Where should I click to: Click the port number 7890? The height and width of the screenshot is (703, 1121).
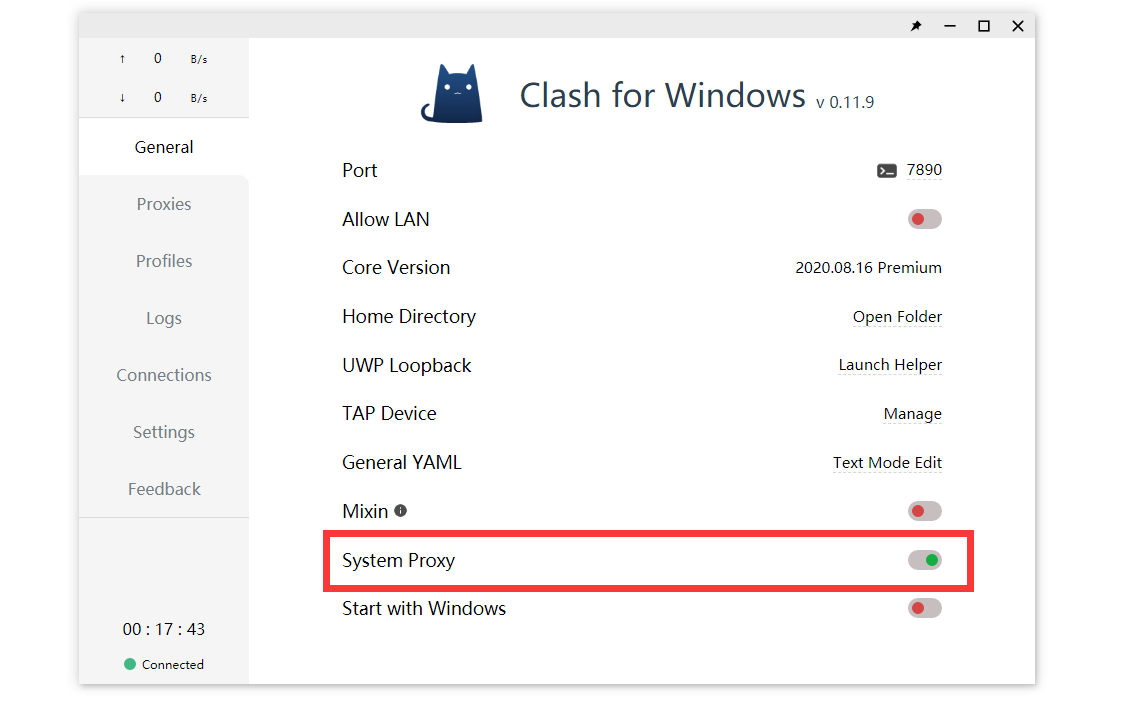[x=925, y=170]
